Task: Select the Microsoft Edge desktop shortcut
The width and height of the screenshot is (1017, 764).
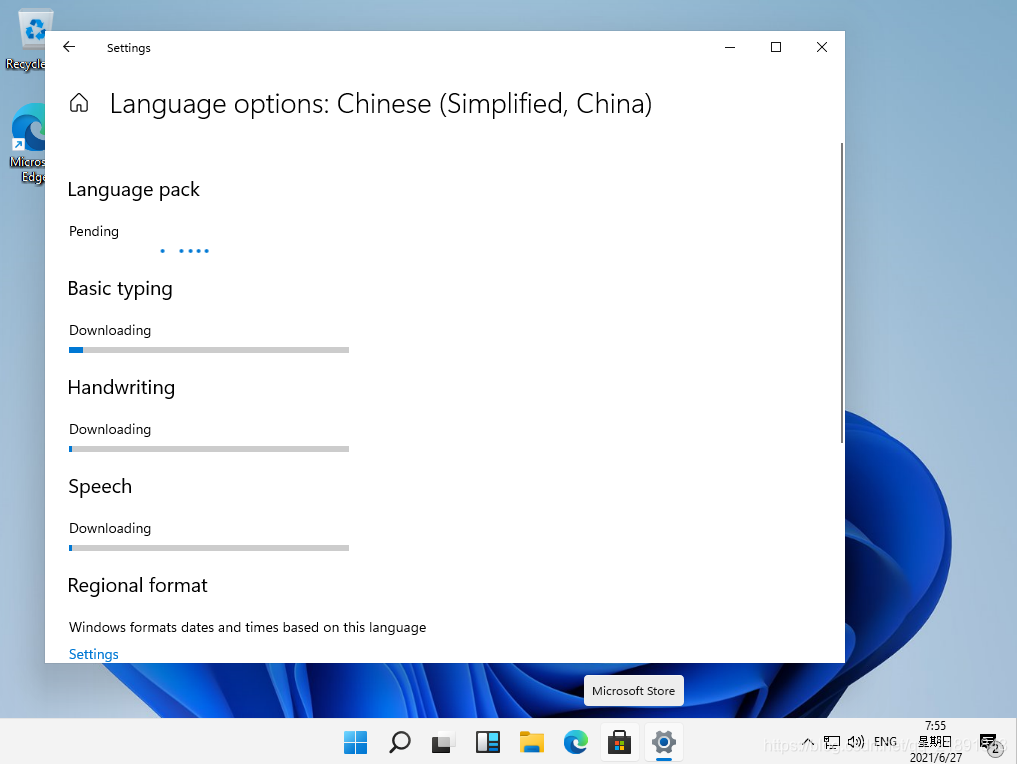Action: 26,144
